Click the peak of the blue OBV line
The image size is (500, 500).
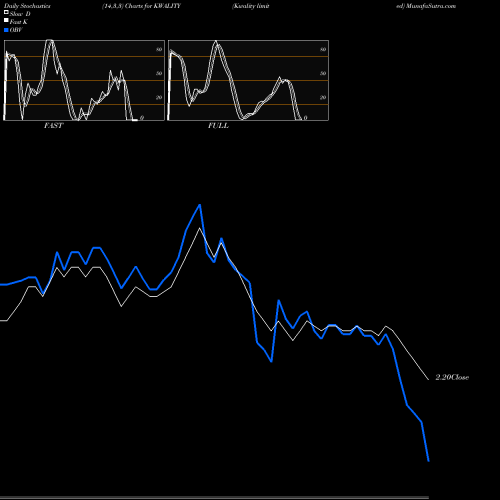pos(200,205)
